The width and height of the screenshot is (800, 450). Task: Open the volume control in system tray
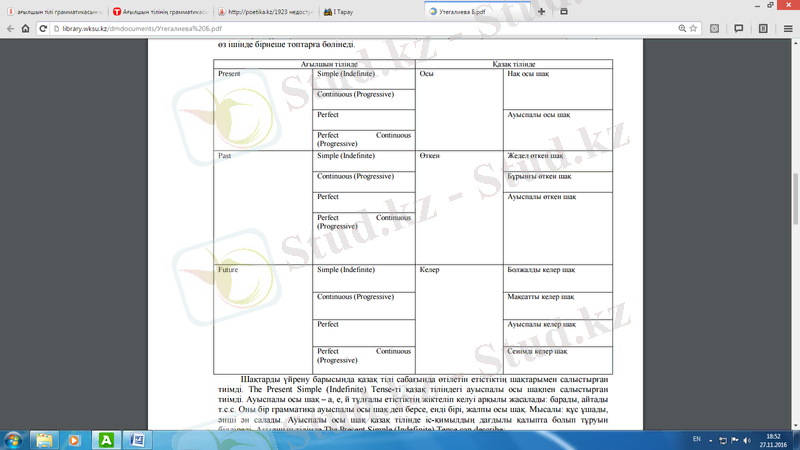coord(747,440)
